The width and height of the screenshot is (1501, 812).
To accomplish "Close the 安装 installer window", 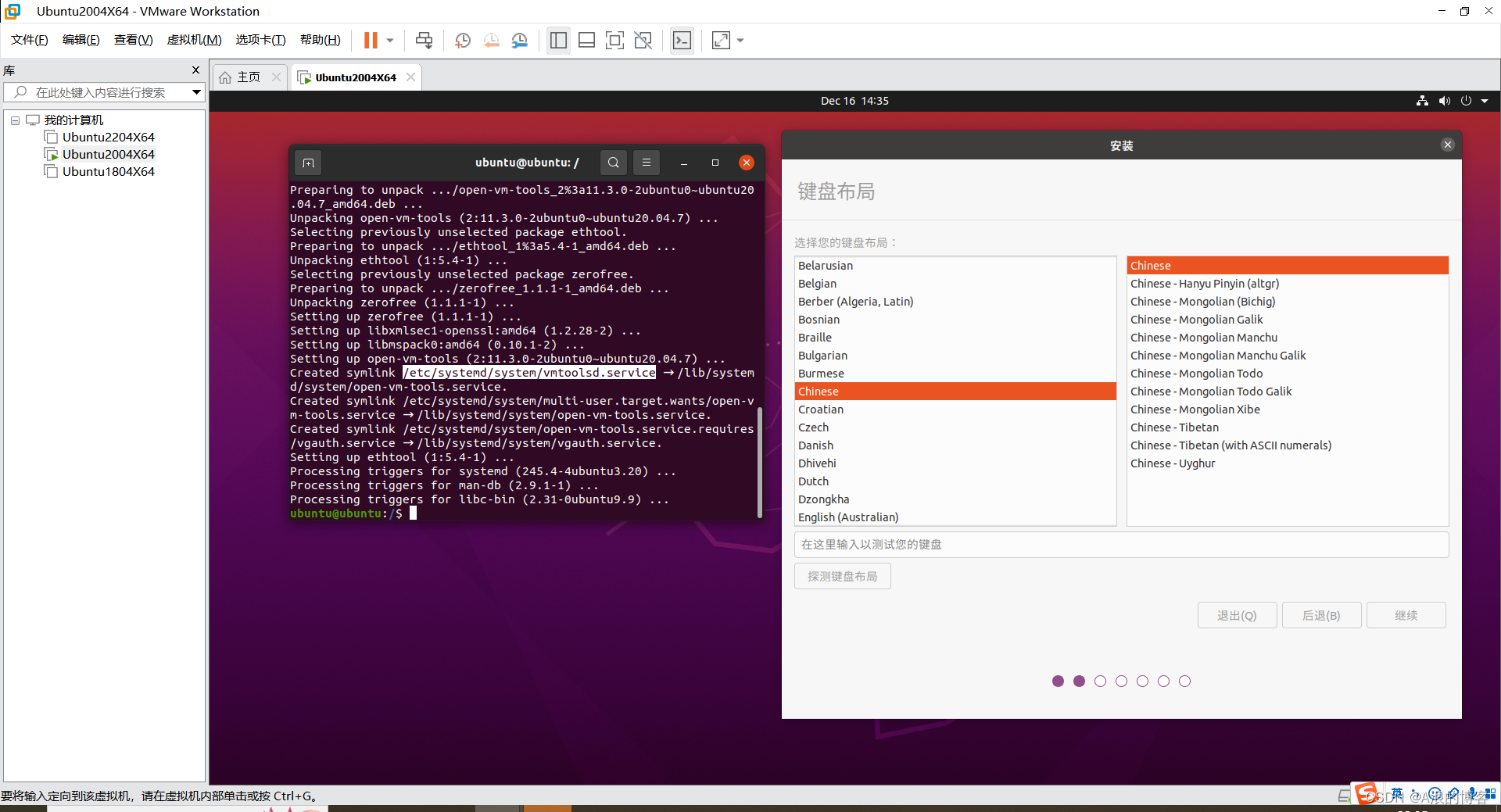I will [1448, 145].
